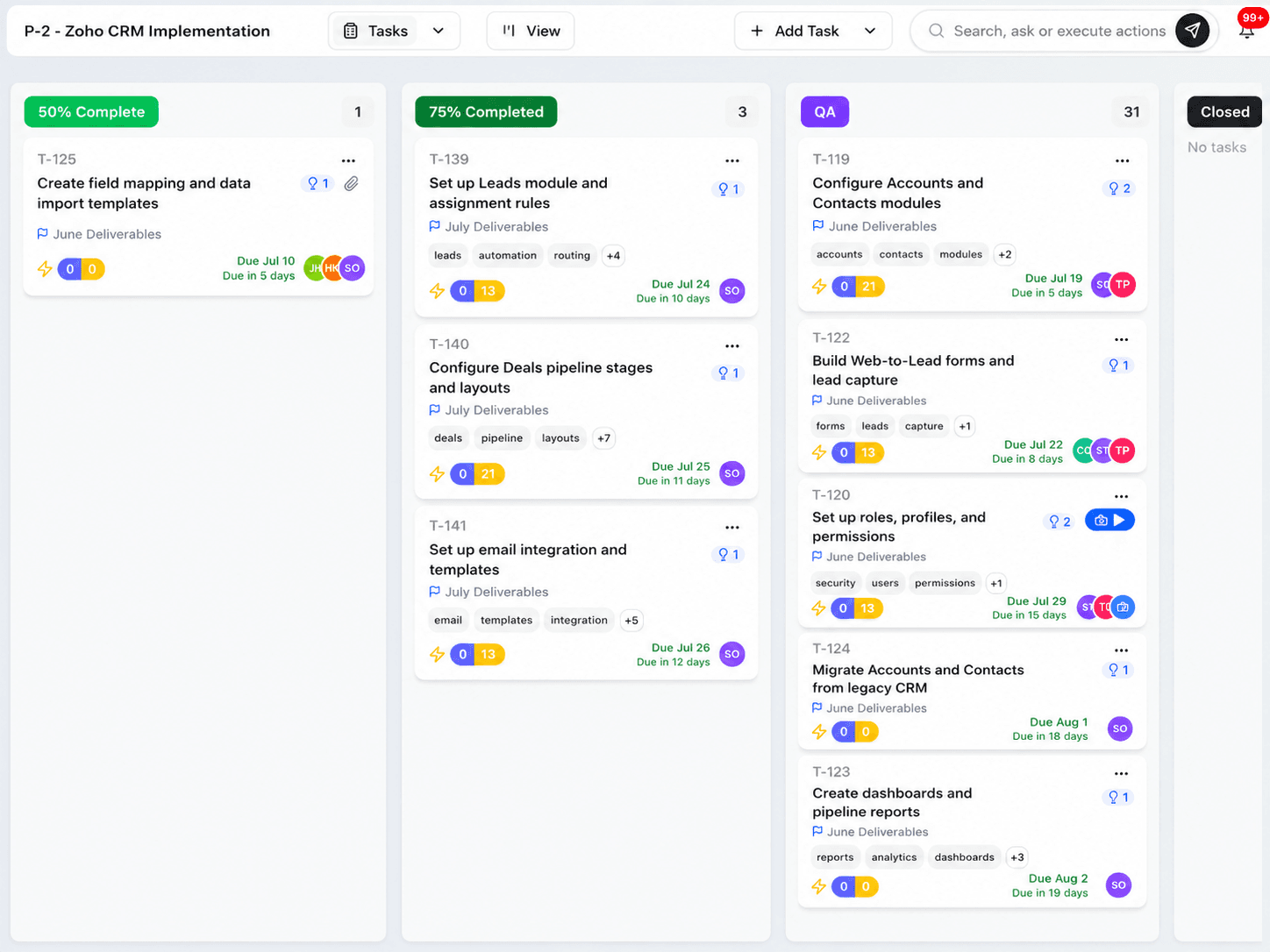Click blue 0 counter on T-141
This screenshot has width=1270, height=952.
(463, 655)
